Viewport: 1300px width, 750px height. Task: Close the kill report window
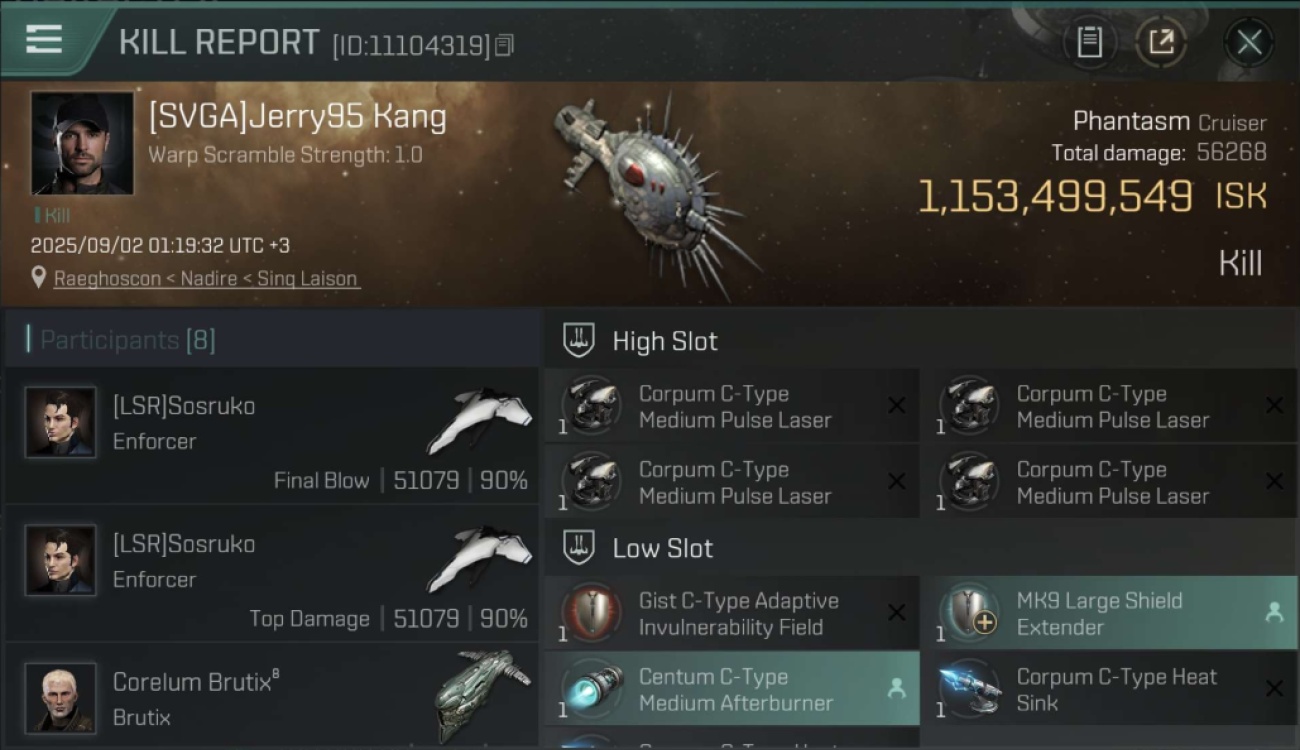[1249, 42]
